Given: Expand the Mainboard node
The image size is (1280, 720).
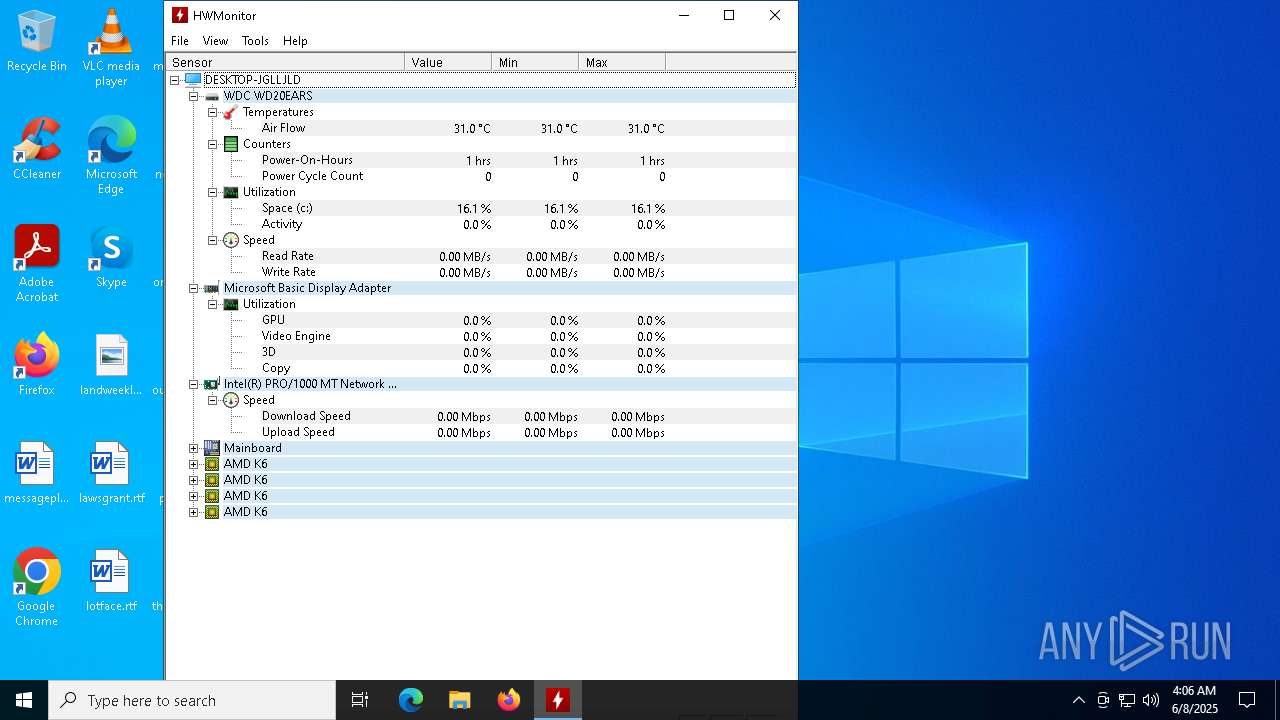Looking at the screenshot, I should tap(193, 448).
